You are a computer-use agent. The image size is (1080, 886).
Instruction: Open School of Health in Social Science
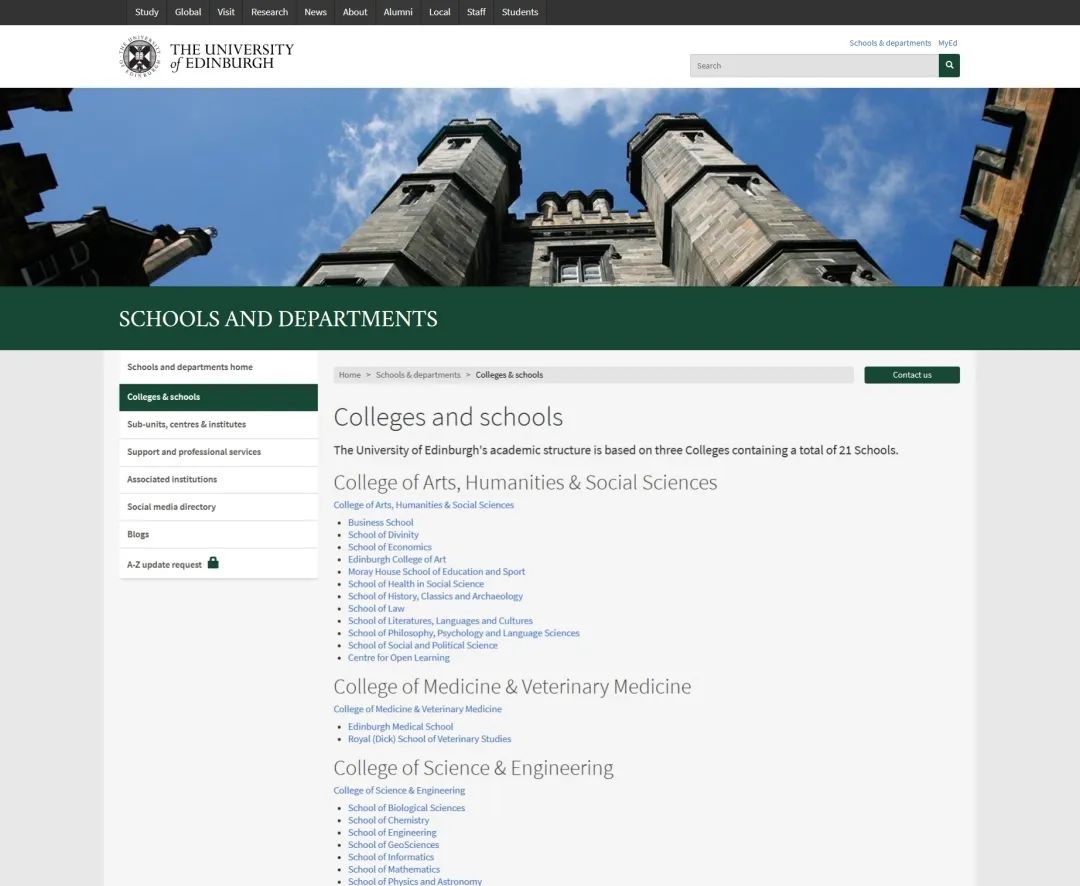(x=416, y=584)
